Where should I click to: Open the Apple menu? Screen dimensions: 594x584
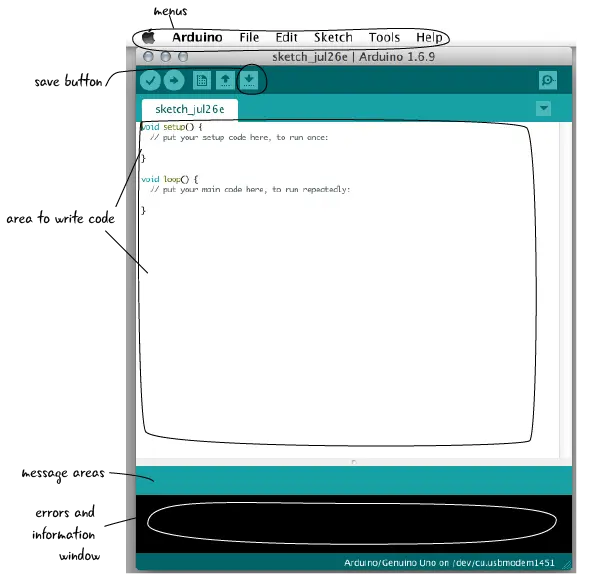[148, 37]
